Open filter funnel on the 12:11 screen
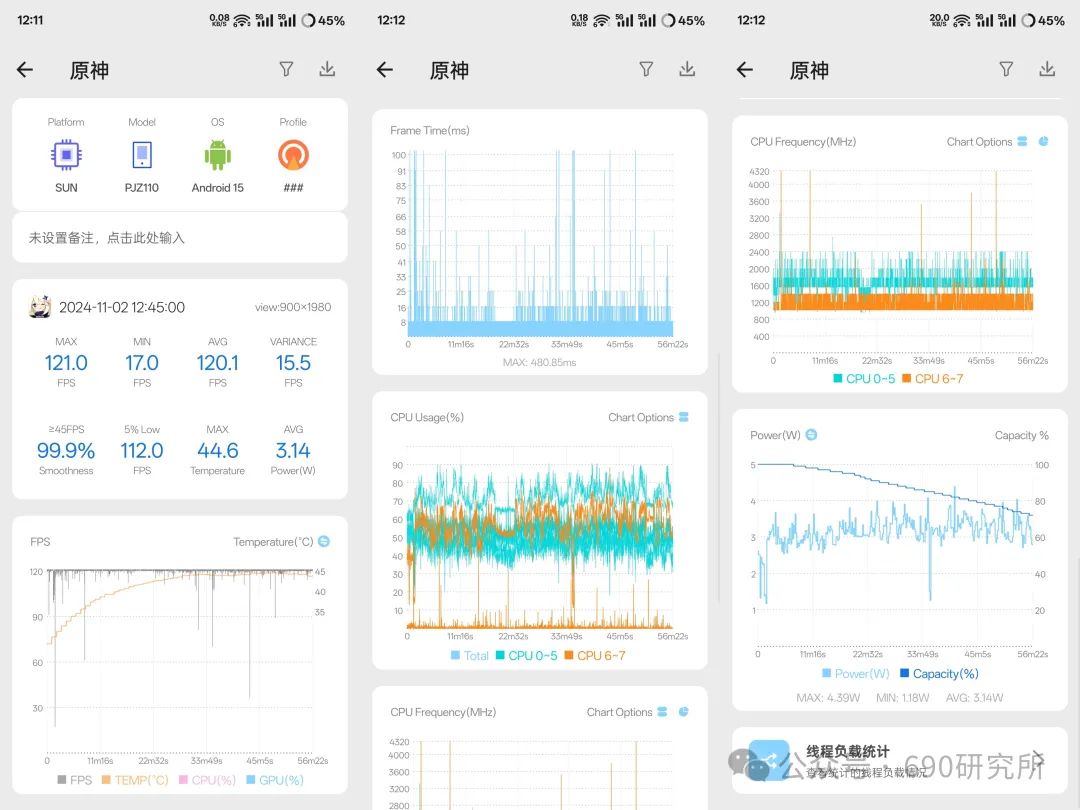 (286, 69)
